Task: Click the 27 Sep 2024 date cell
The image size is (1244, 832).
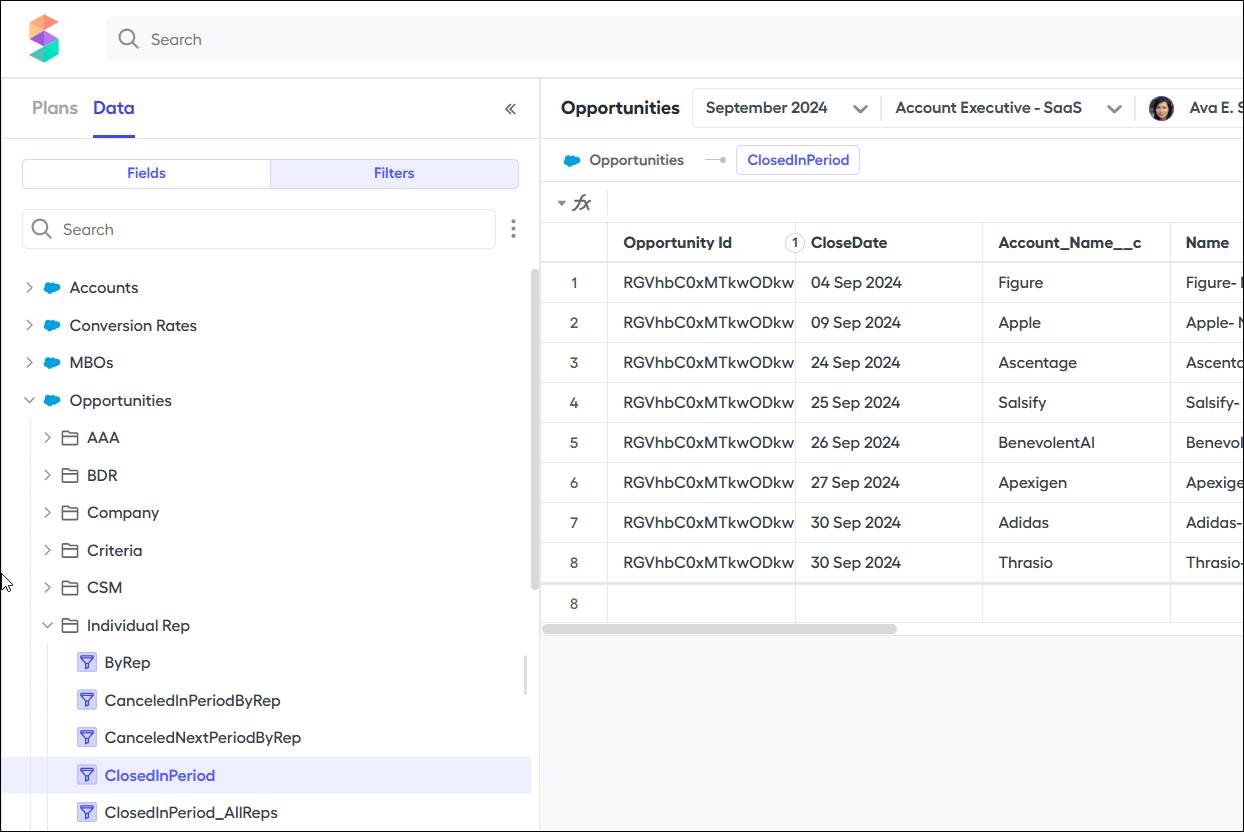Action: point(888,483)
